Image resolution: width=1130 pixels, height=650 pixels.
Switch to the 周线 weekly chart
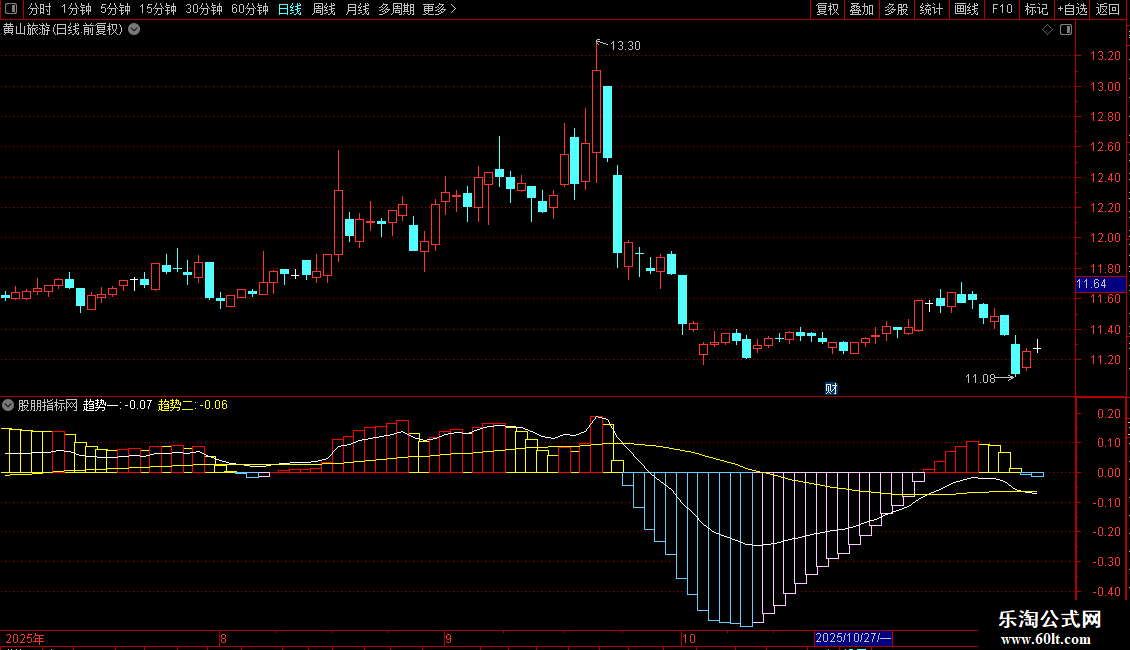point(324,9)
